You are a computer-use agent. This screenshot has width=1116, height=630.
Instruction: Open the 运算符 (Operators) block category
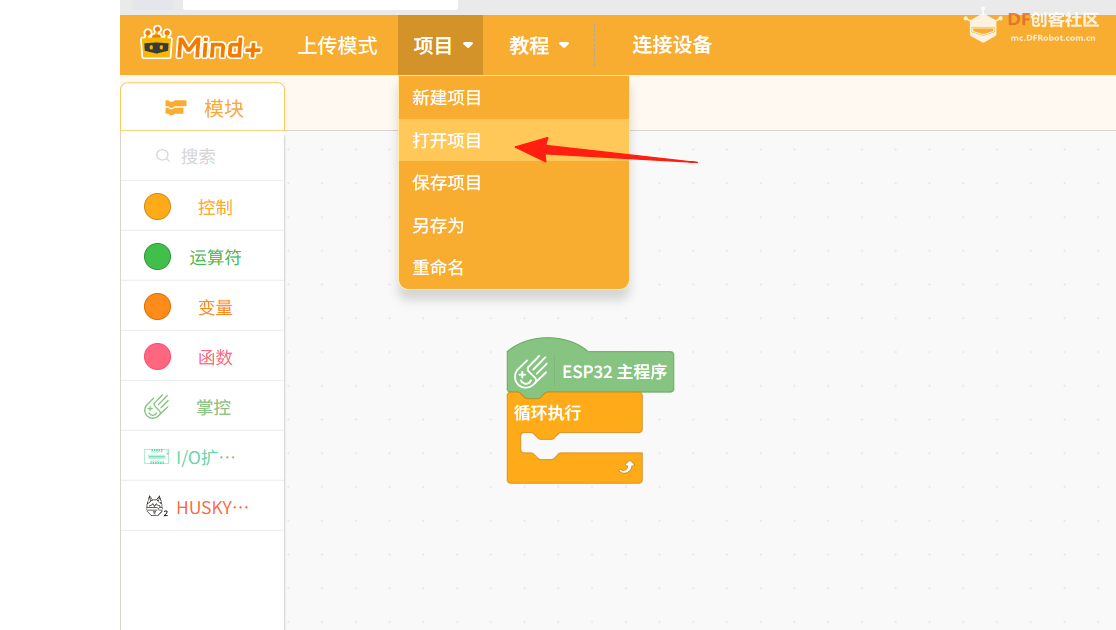click(157, 256)
